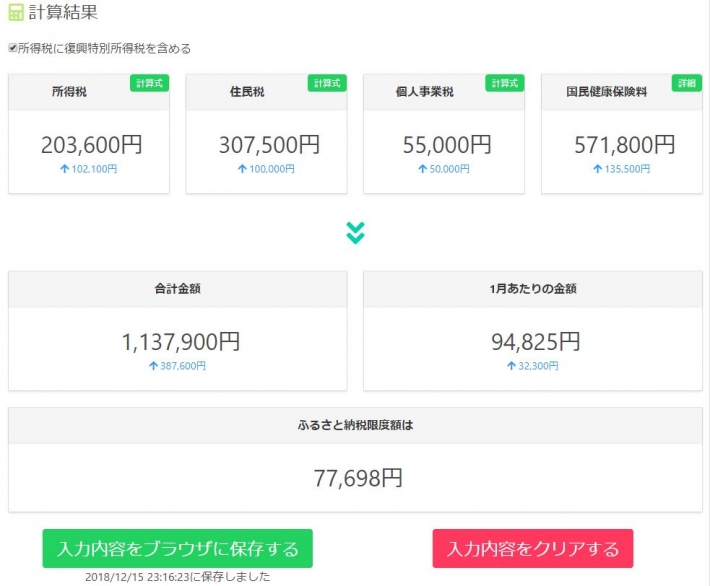Click the ↑387,600円 total difference
This screenshot has width=710, height=586.
pos(178,366)
